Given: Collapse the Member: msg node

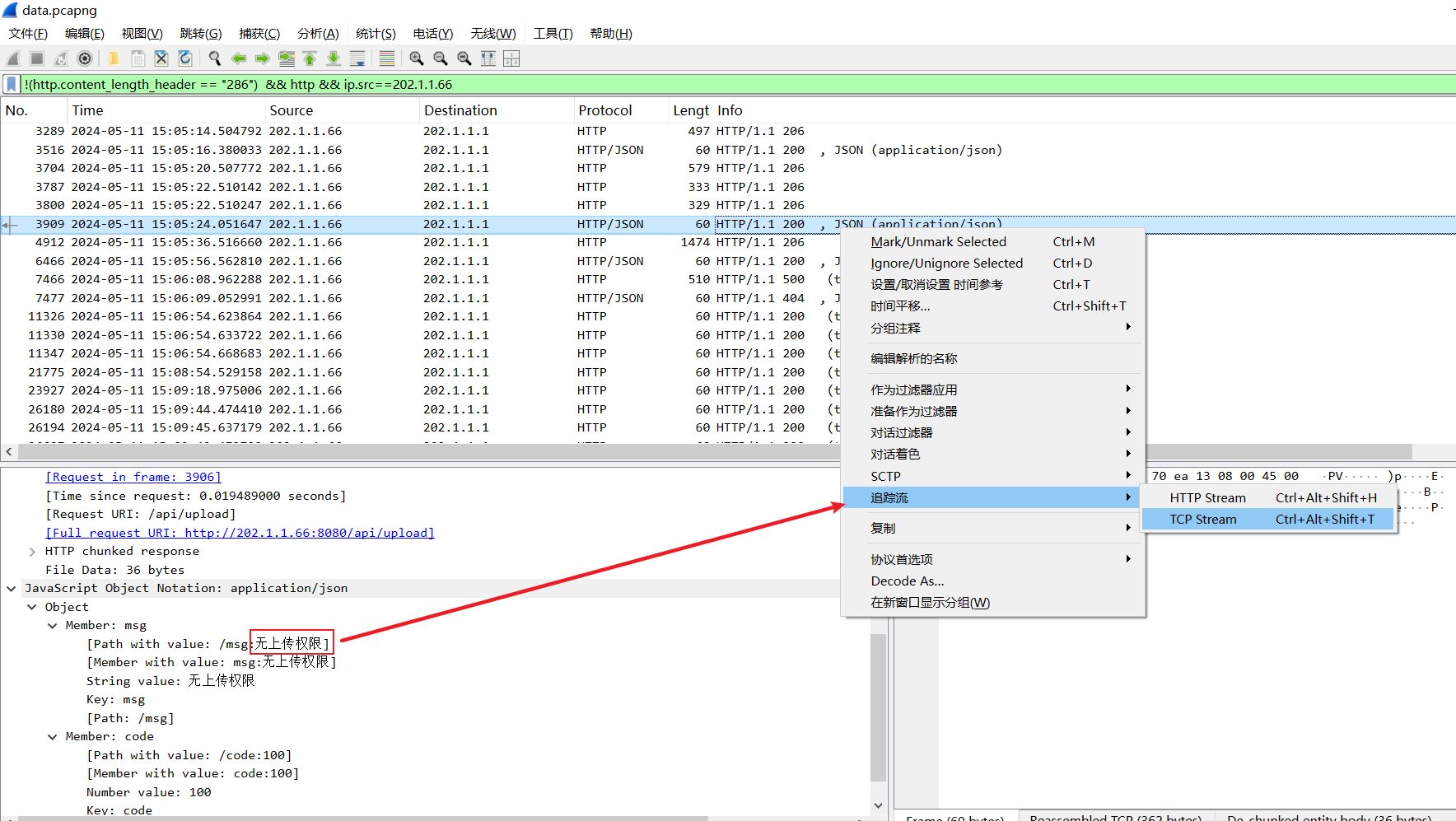Looking at the screenshot, I should [52, 626].
